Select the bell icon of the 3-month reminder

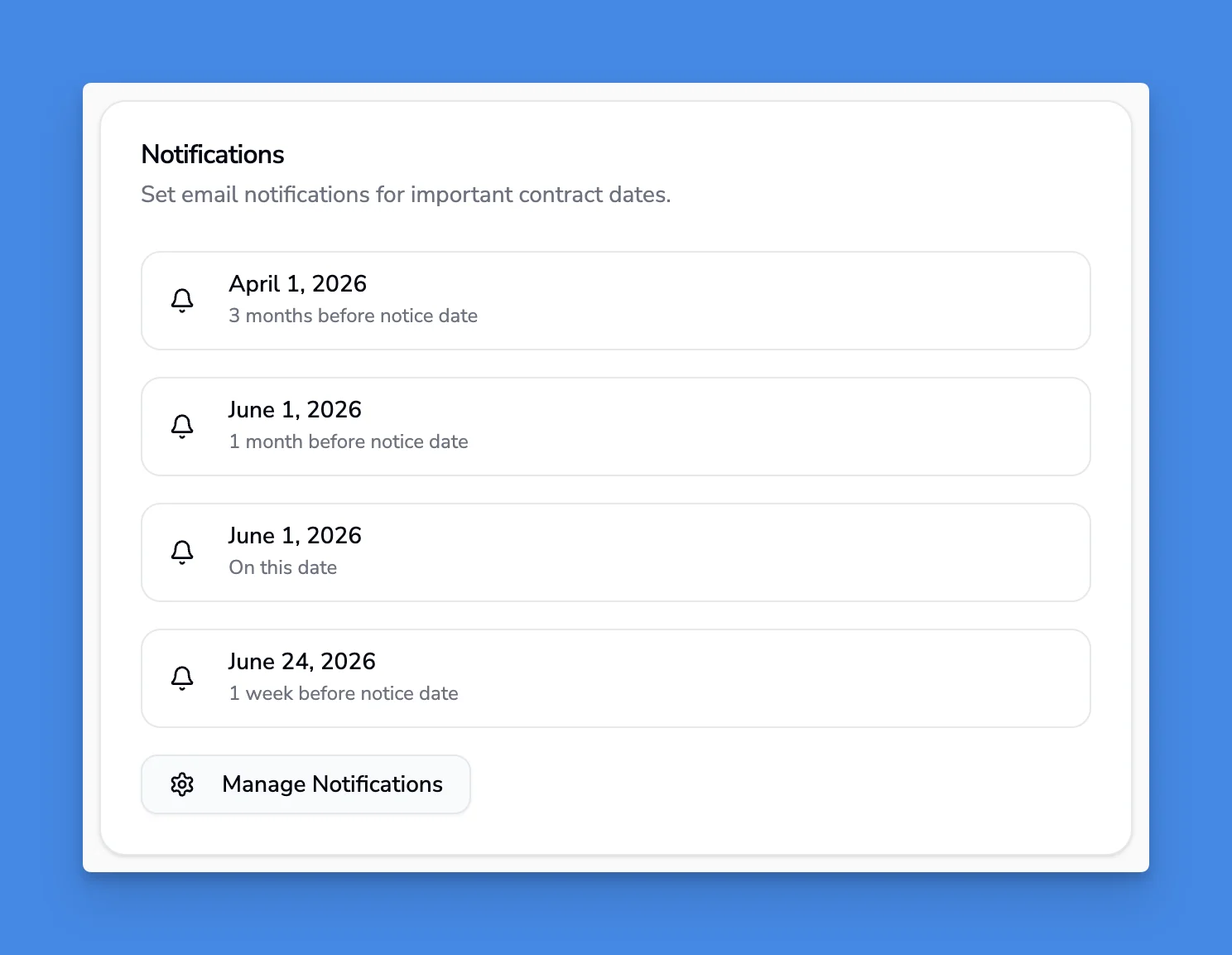tap(182, 300)
